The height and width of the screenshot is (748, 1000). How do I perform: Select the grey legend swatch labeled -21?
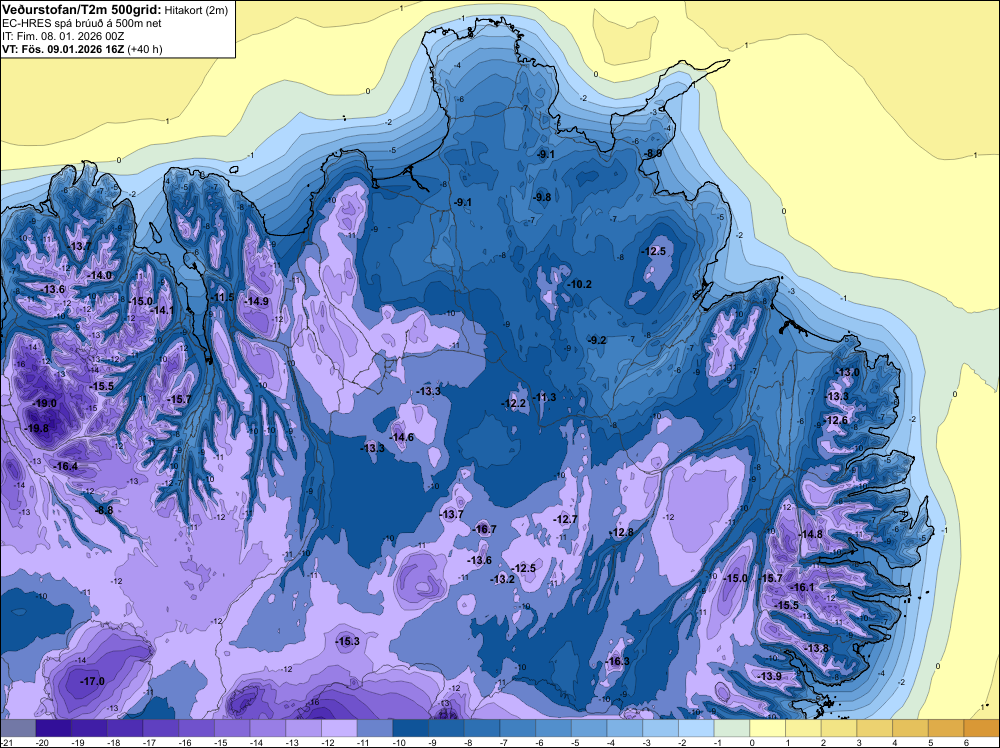coord(18,728)
